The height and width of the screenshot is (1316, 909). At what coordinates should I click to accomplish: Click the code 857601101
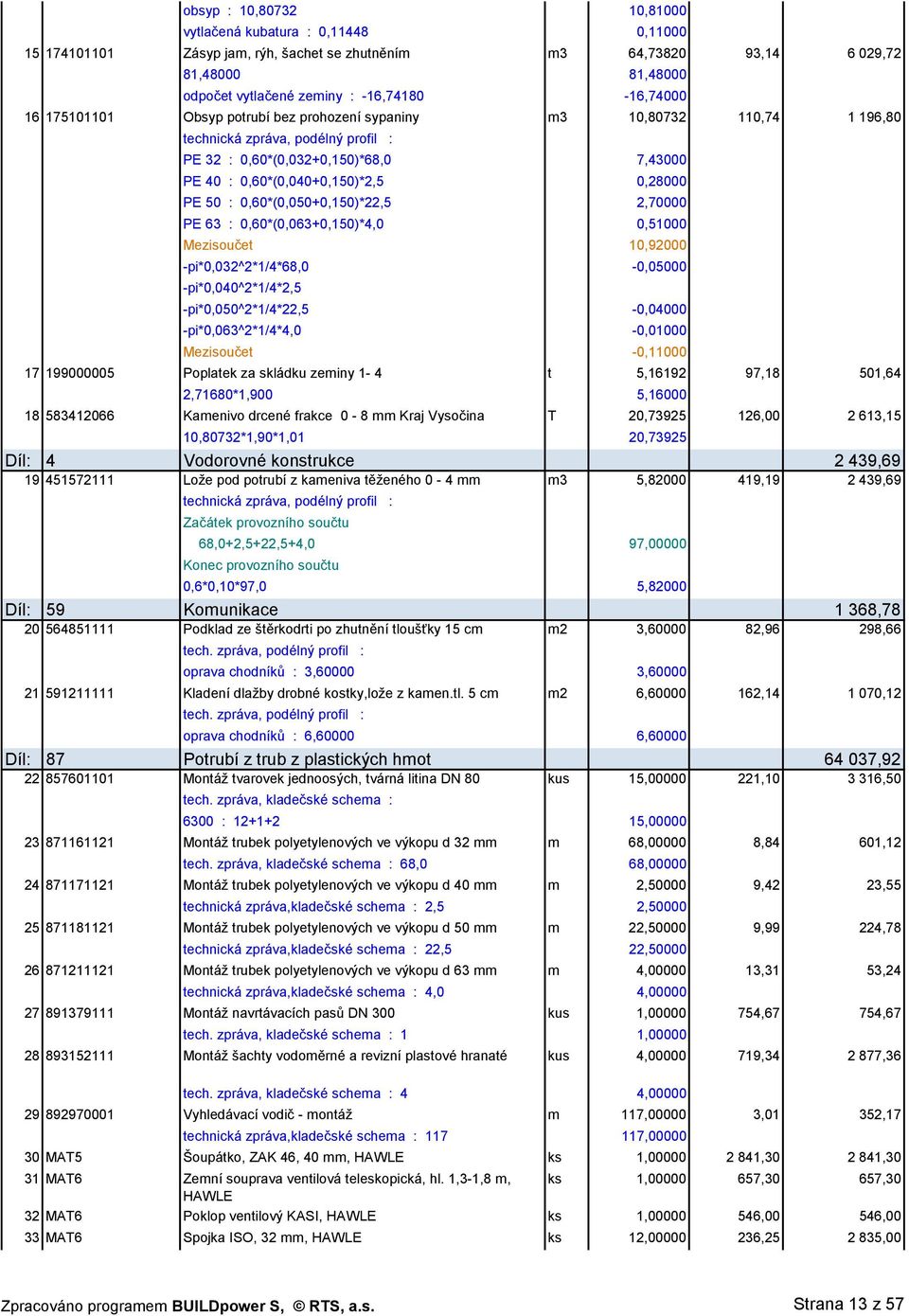click(x=80, y=778)
